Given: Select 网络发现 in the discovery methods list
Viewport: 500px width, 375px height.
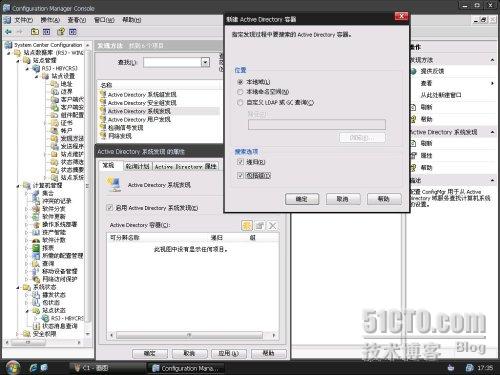Looking at the screenshot, I should click(x=120, y=136).
